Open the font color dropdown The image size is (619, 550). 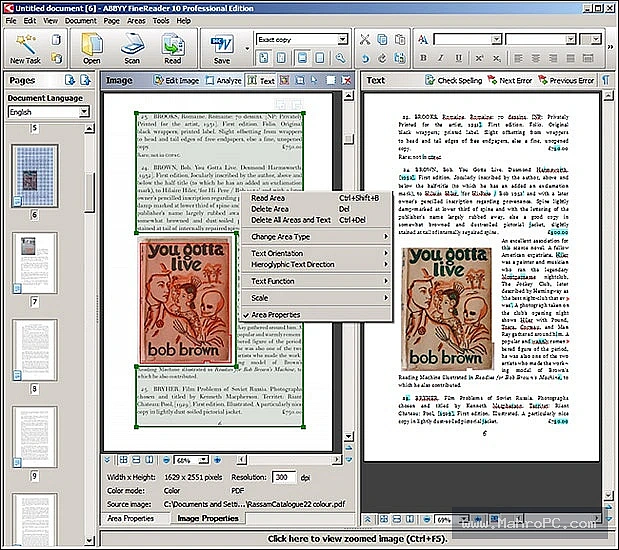(x=596, y=39)
